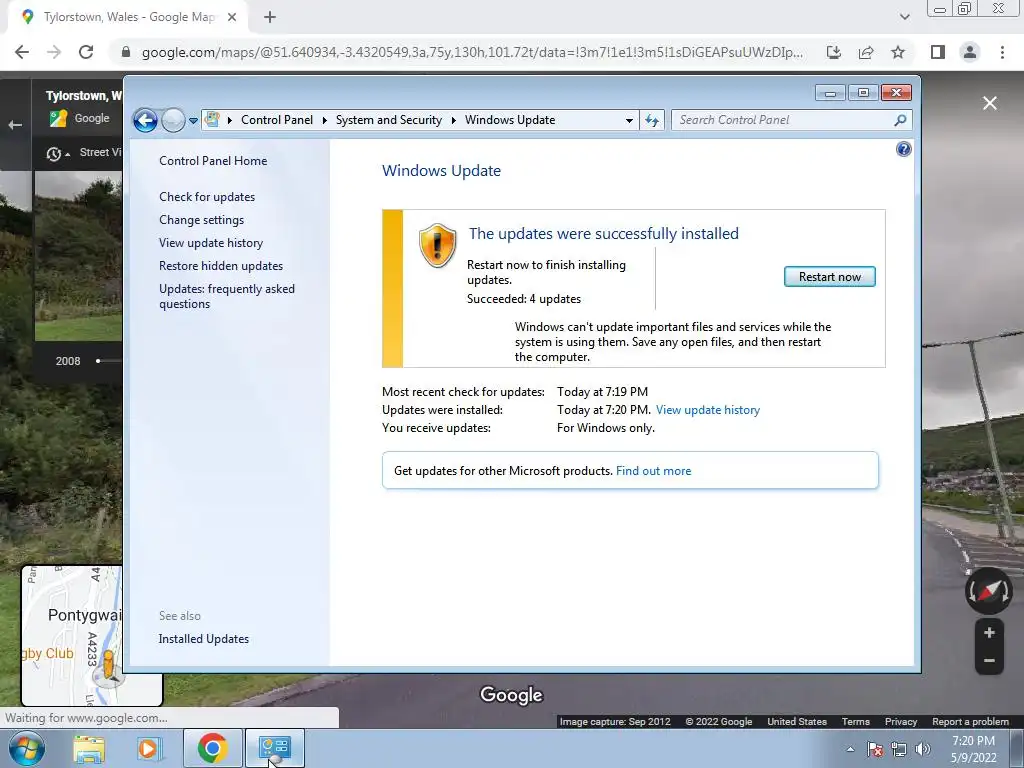Select Windows Update in the breadcrumb
This screenshot has width=1024, height=768.
(510, 120)
